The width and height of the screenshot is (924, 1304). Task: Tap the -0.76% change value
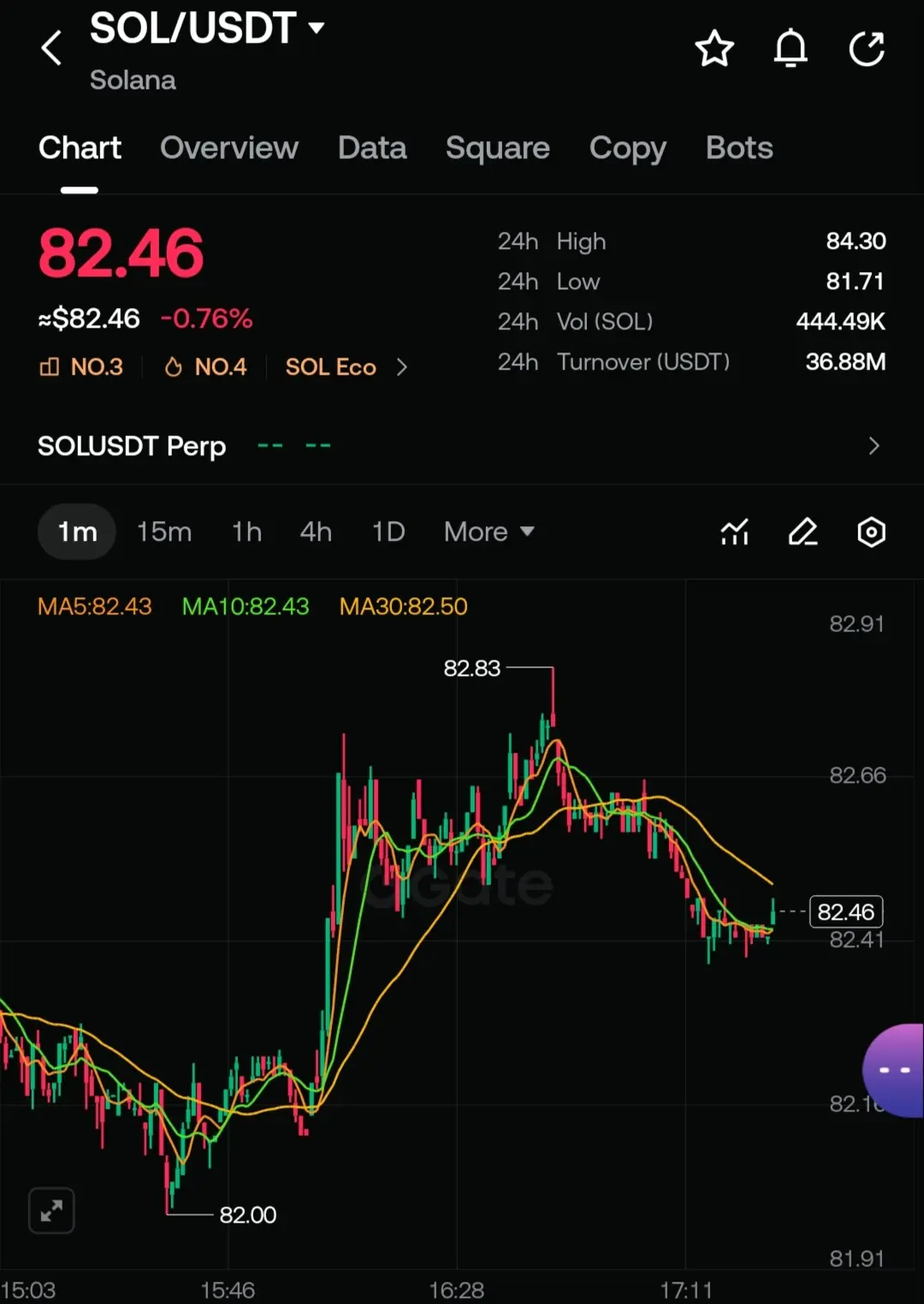207,319
